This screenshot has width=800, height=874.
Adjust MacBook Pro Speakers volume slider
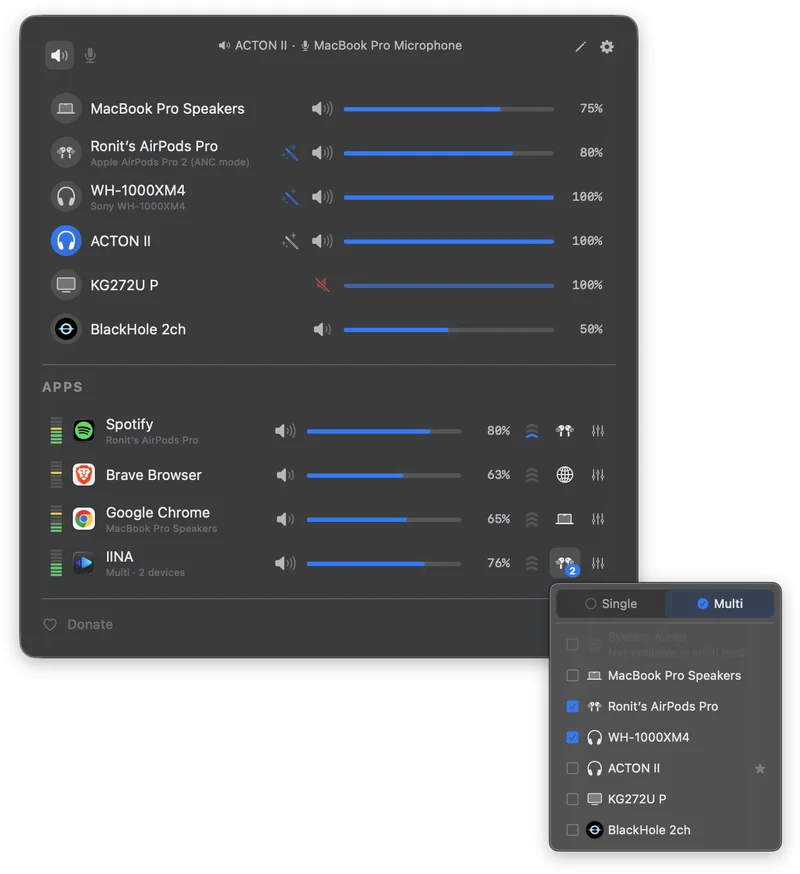click(x=449, y=109)
